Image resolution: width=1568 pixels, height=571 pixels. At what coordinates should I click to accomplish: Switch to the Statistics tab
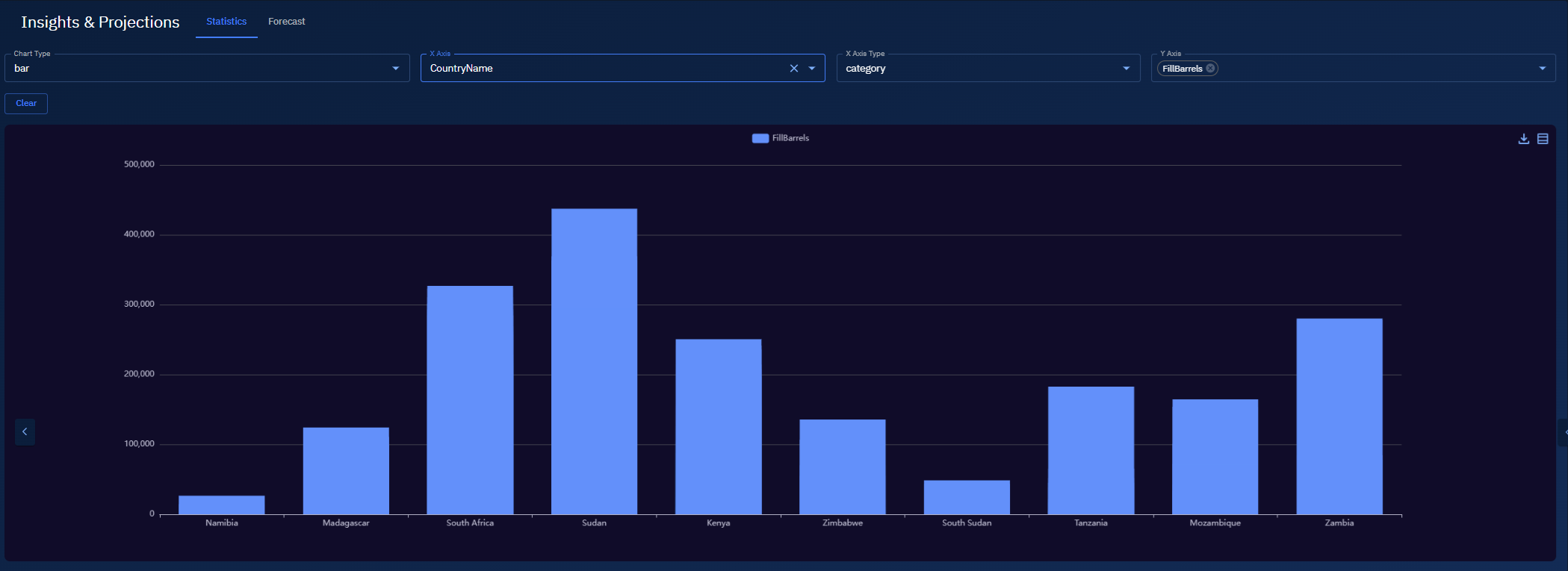[226, 22]
